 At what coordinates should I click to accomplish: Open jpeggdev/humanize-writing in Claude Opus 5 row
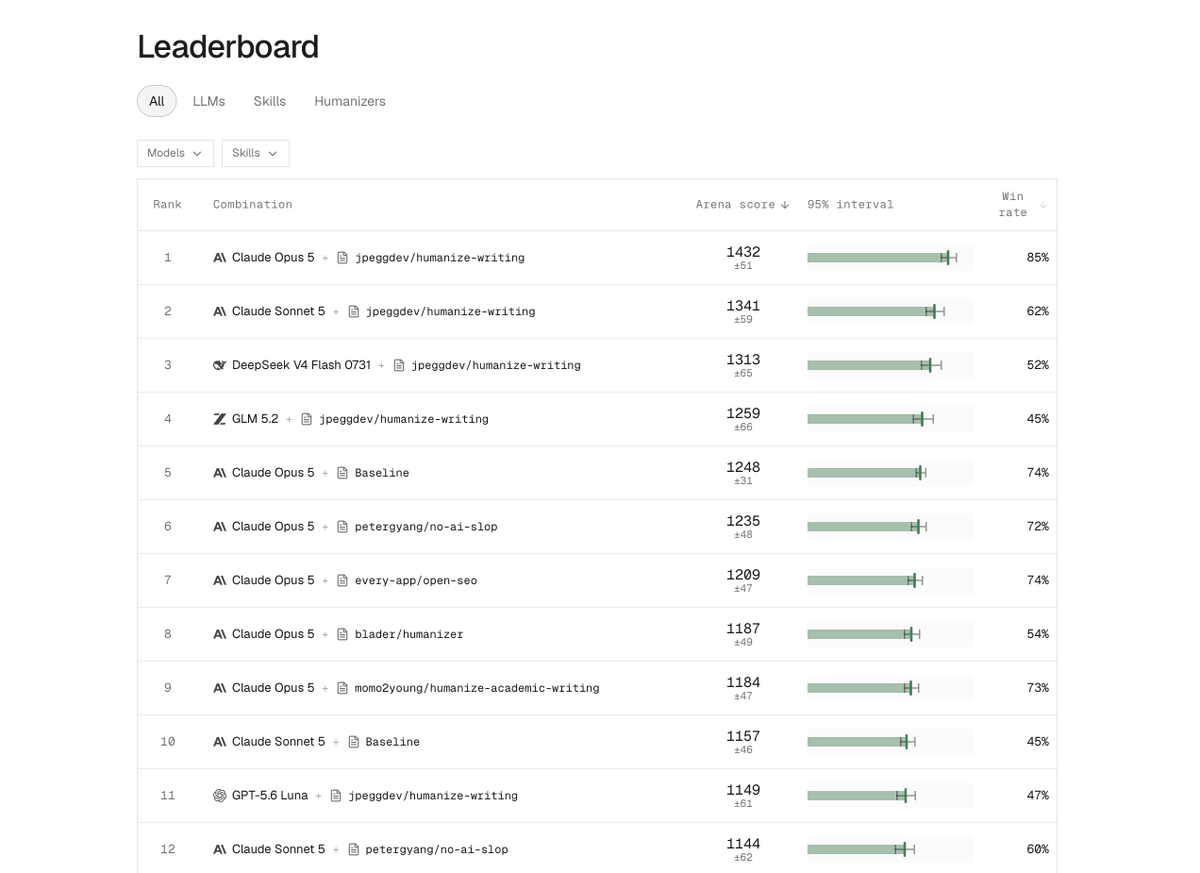point(439,258)
